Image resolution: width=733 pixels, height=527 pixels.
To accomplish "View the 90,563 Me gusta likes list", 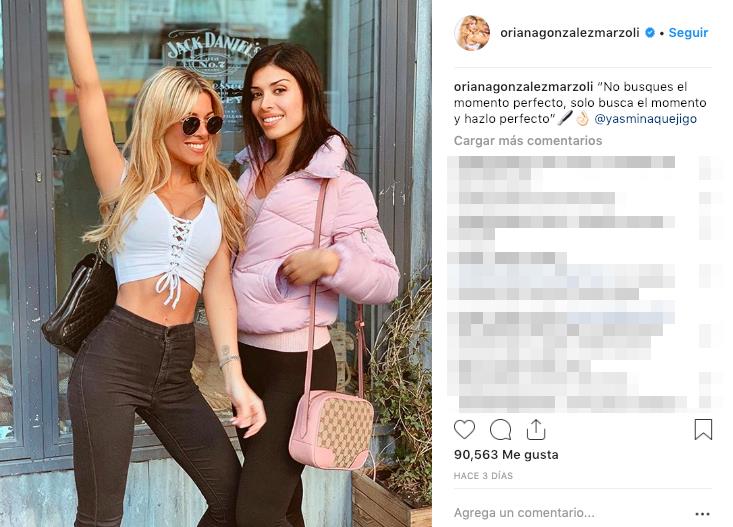I will pos(506,455).
